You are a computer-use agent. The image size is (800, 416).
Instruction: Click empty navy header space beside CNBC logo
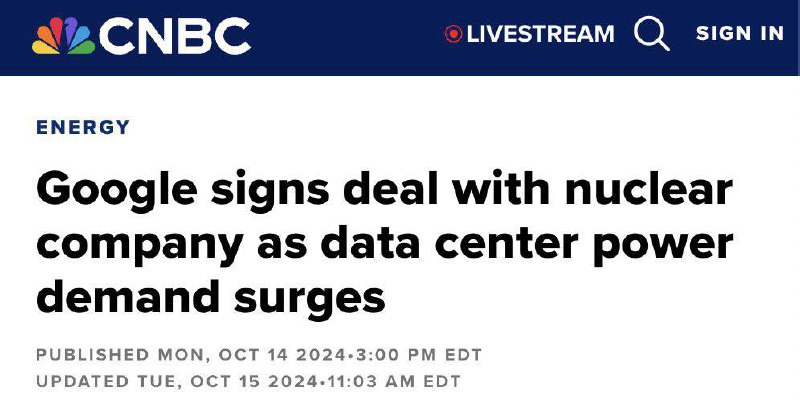click(x=347, y=36)
